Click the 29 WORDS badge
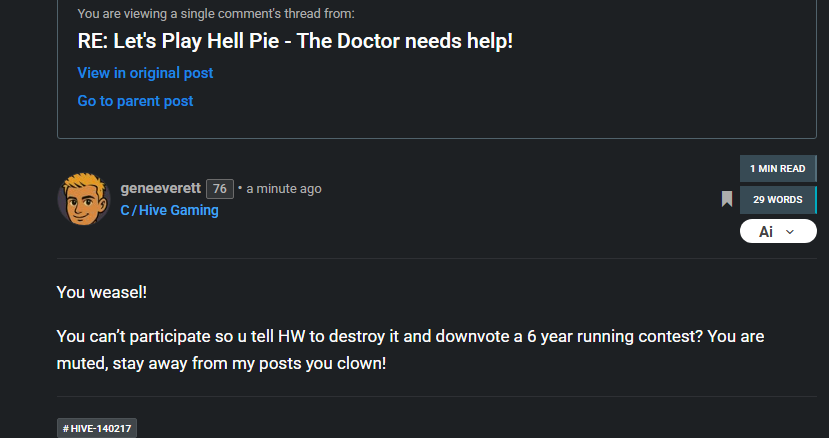 (x=778, y=199)
